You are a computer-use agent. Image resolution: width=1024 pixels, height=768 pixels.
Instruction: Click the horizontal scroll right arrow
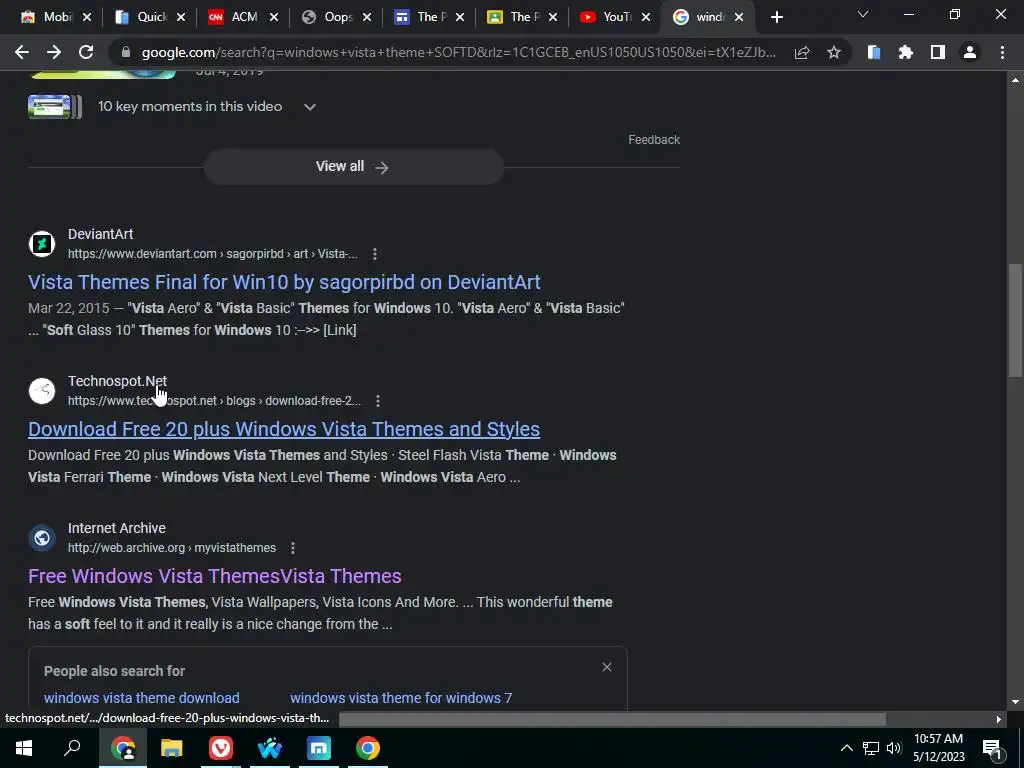(x=999, y=719)
